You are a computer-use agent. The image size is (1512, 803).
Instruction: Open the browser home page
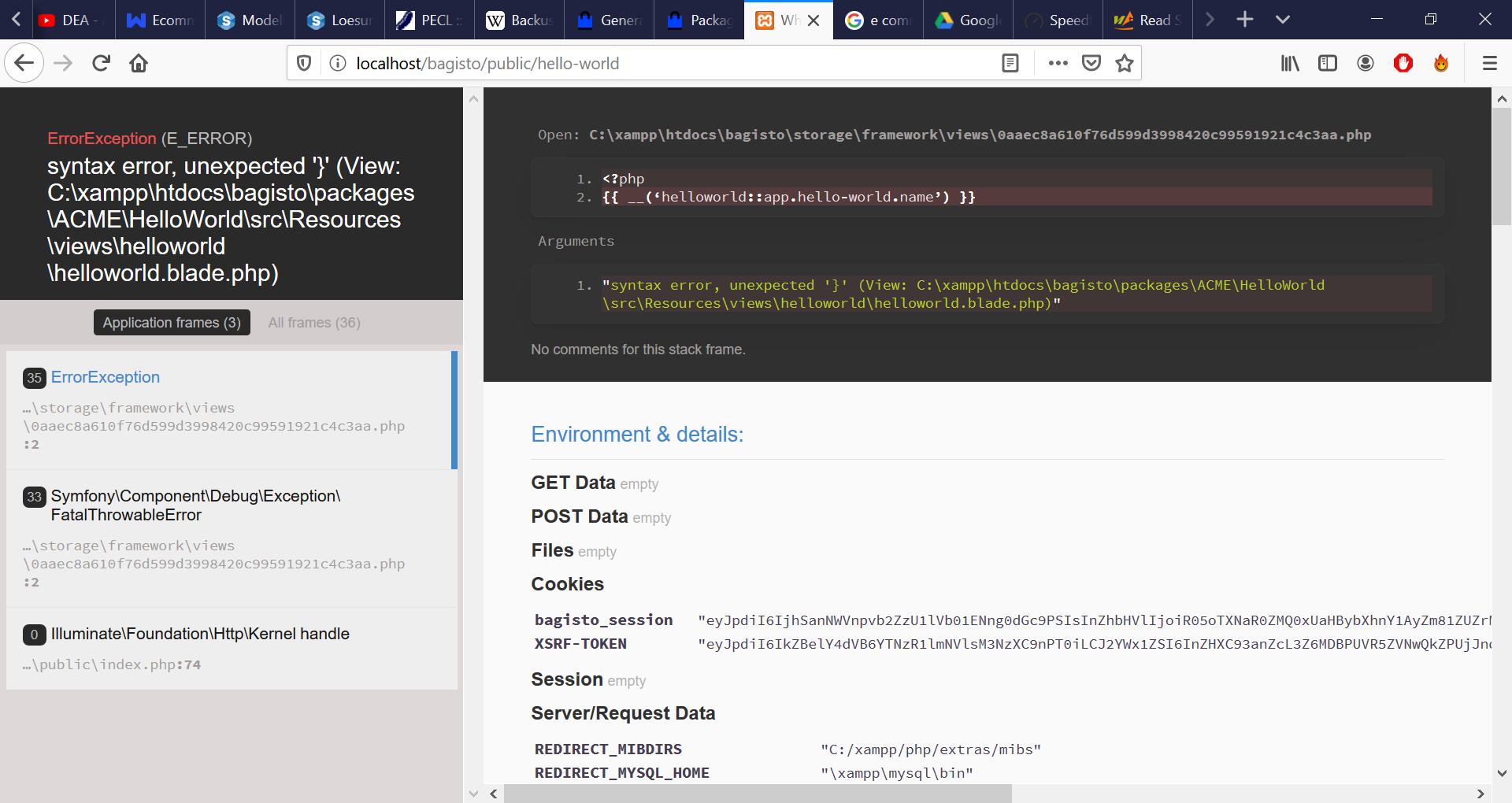click(x=139, y=63)
